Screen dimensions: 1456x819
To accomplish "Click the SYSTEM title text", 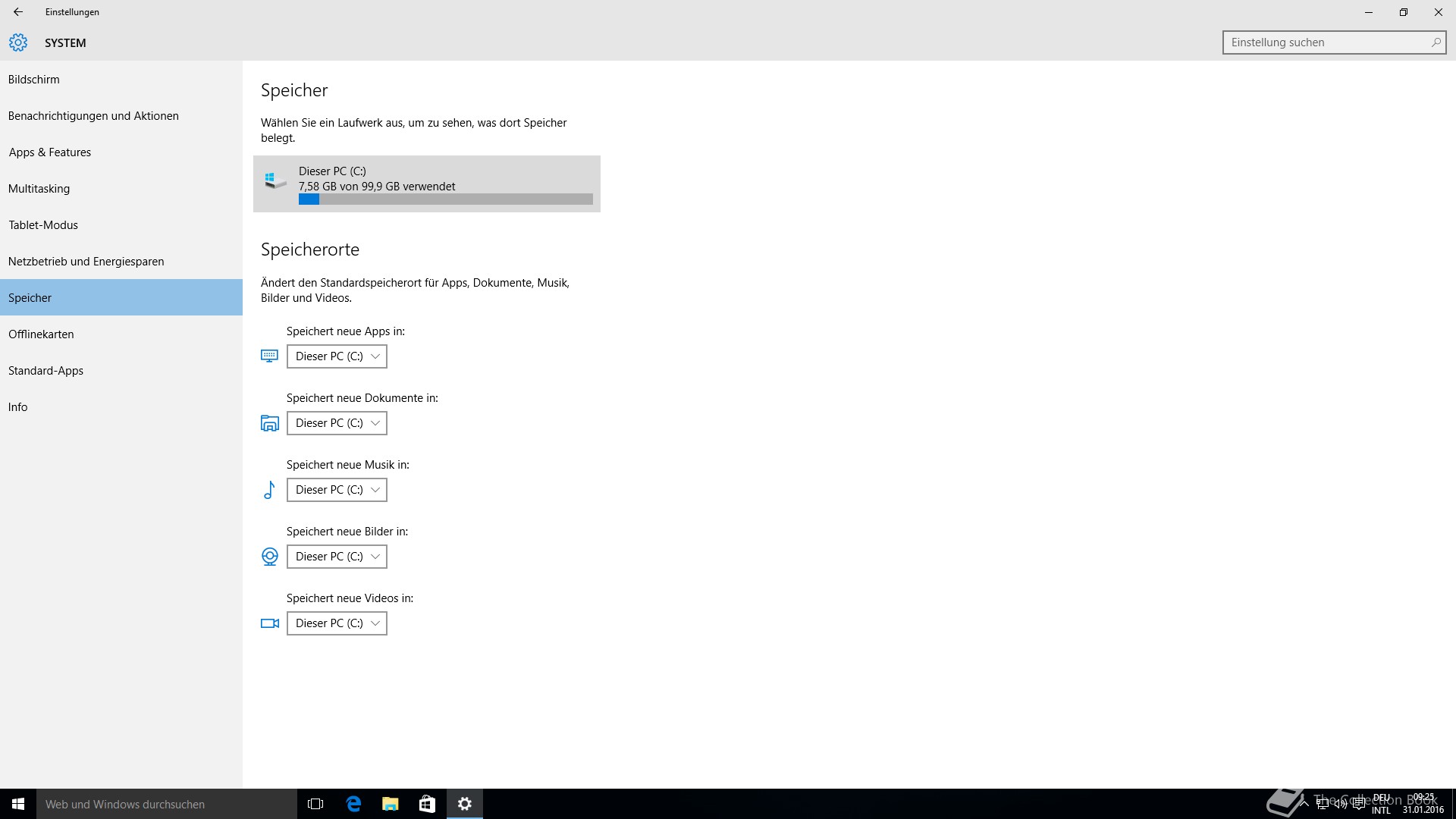I will coord(65,43).
